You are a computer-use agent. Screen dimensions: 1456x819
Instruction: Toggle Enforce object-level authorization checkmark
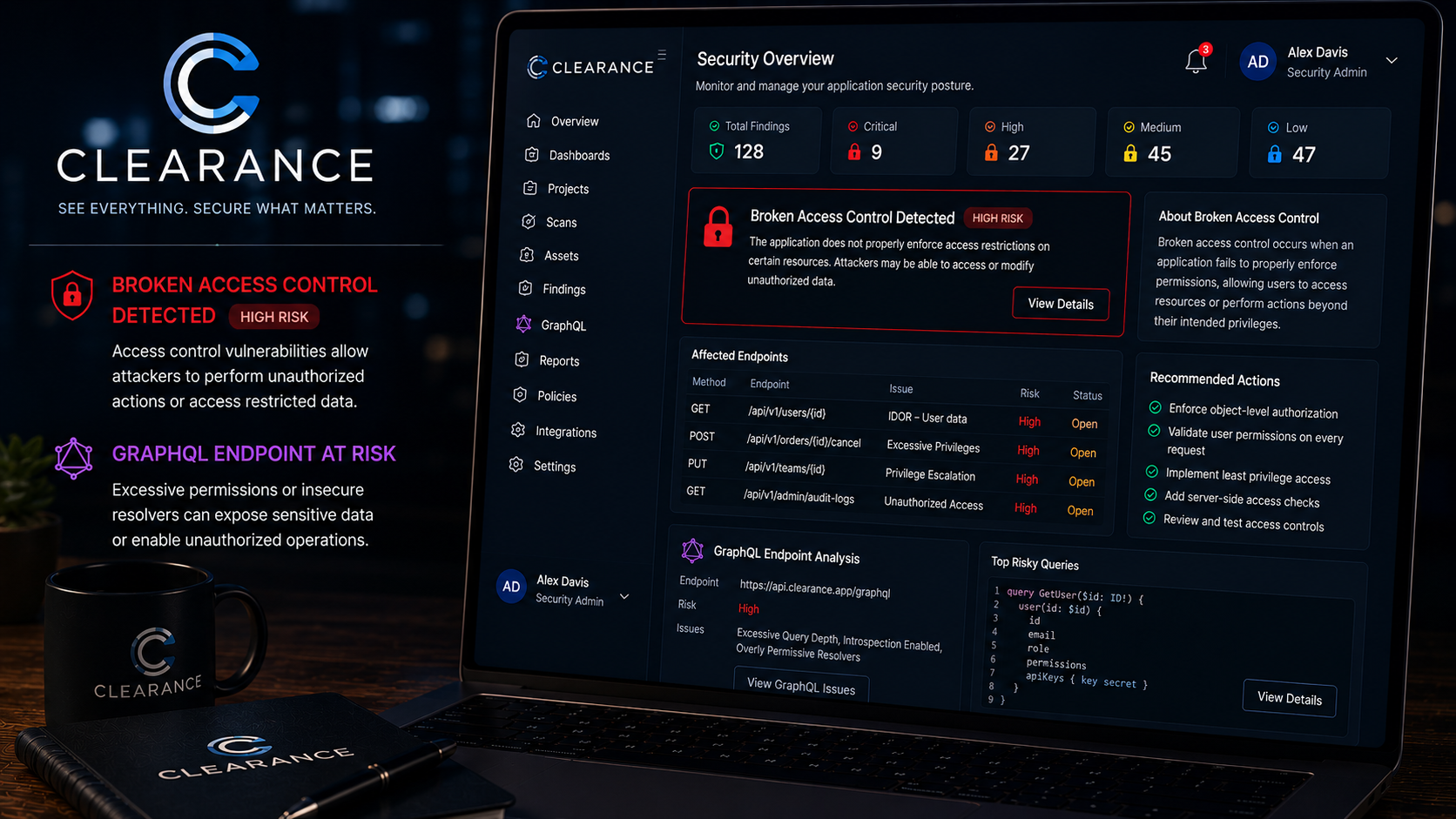pos(1155,407)
